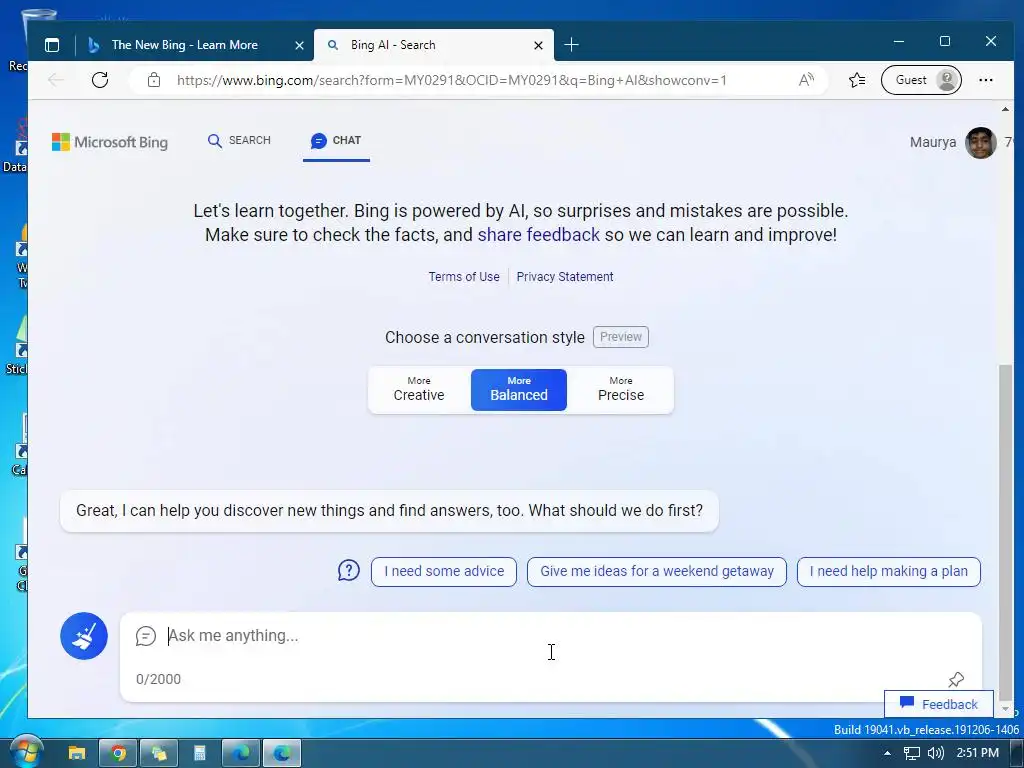Pin the chat input with pin icon
The height and width of the screenshot is (768, 1024).
click(955, 679)
